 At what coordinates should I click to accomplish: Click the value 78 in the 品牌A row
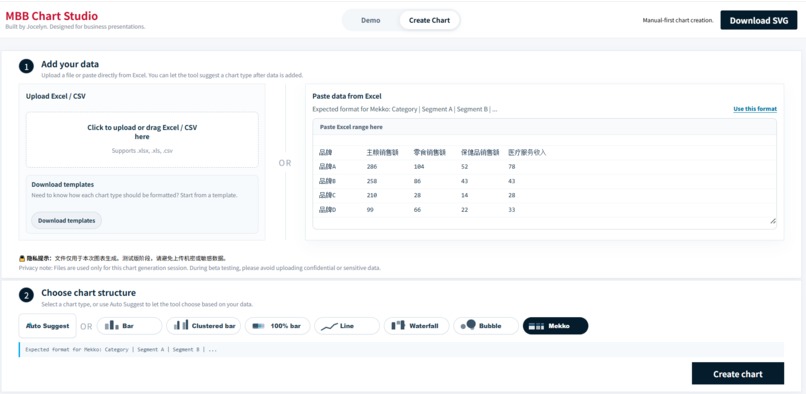click(x=511, y=167)
